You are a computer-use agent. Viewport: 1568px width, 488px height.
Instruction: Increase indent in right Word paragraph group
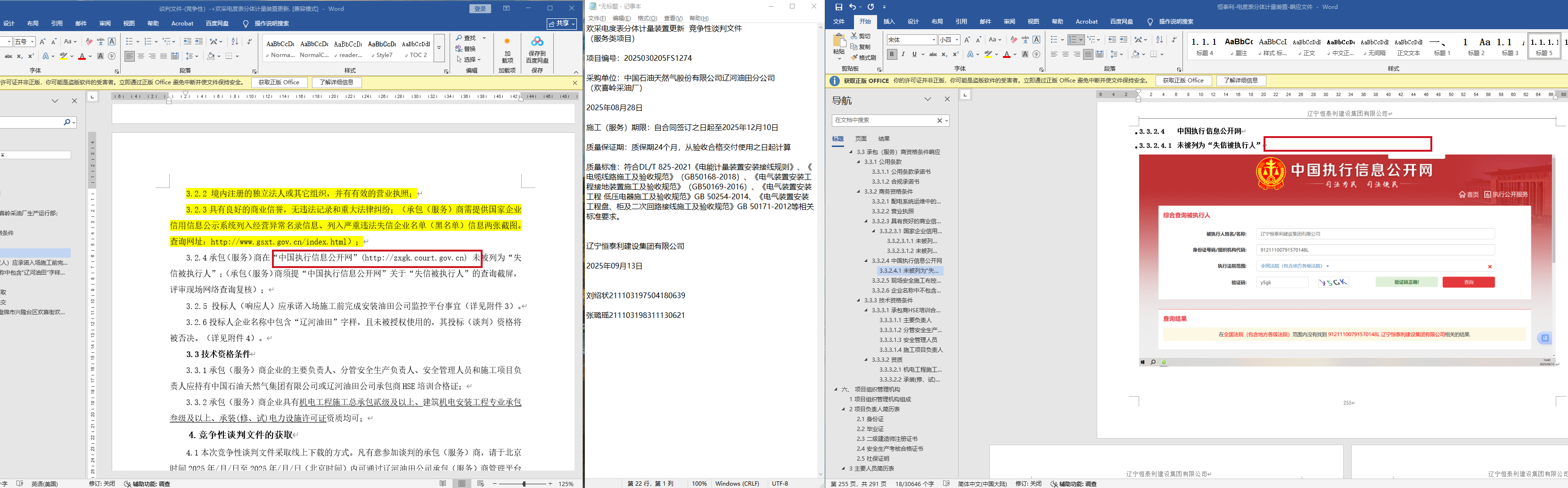(x=1124, y=40)
